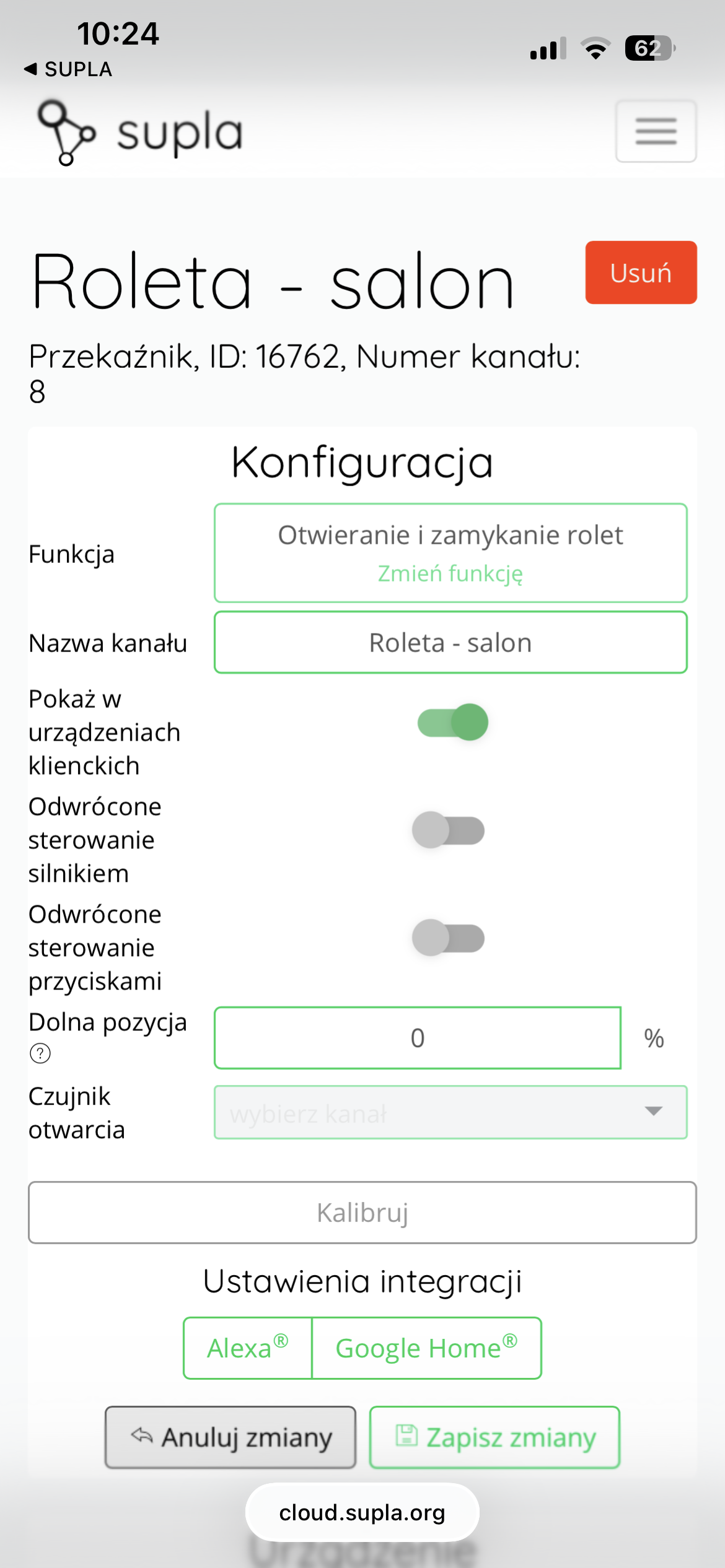Click the Kalibruj button

[x=362, y=1213]
